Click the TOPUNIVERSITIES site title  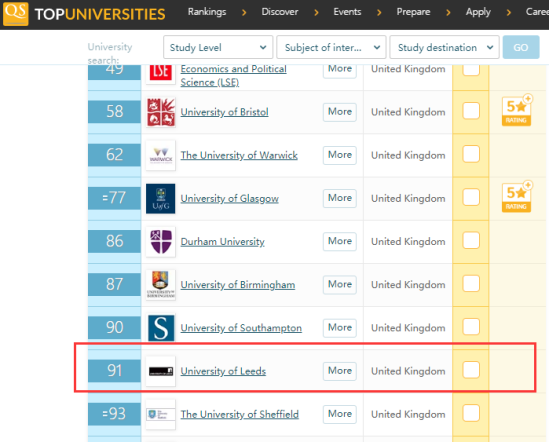click(x=100, y=14)
